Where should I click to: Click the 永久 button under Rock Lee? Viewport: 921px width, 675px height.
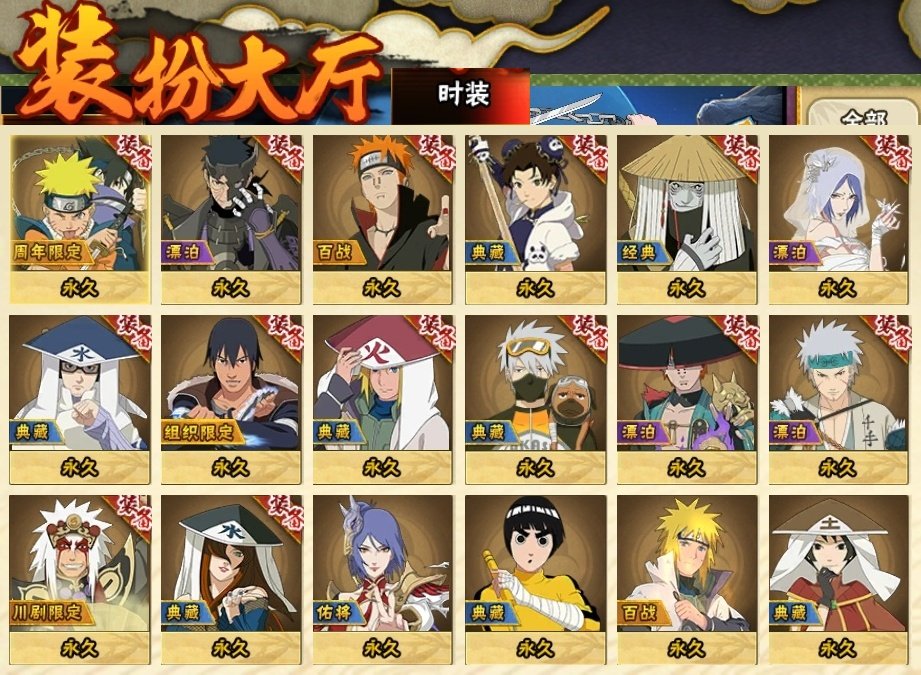tap(535, 647)
